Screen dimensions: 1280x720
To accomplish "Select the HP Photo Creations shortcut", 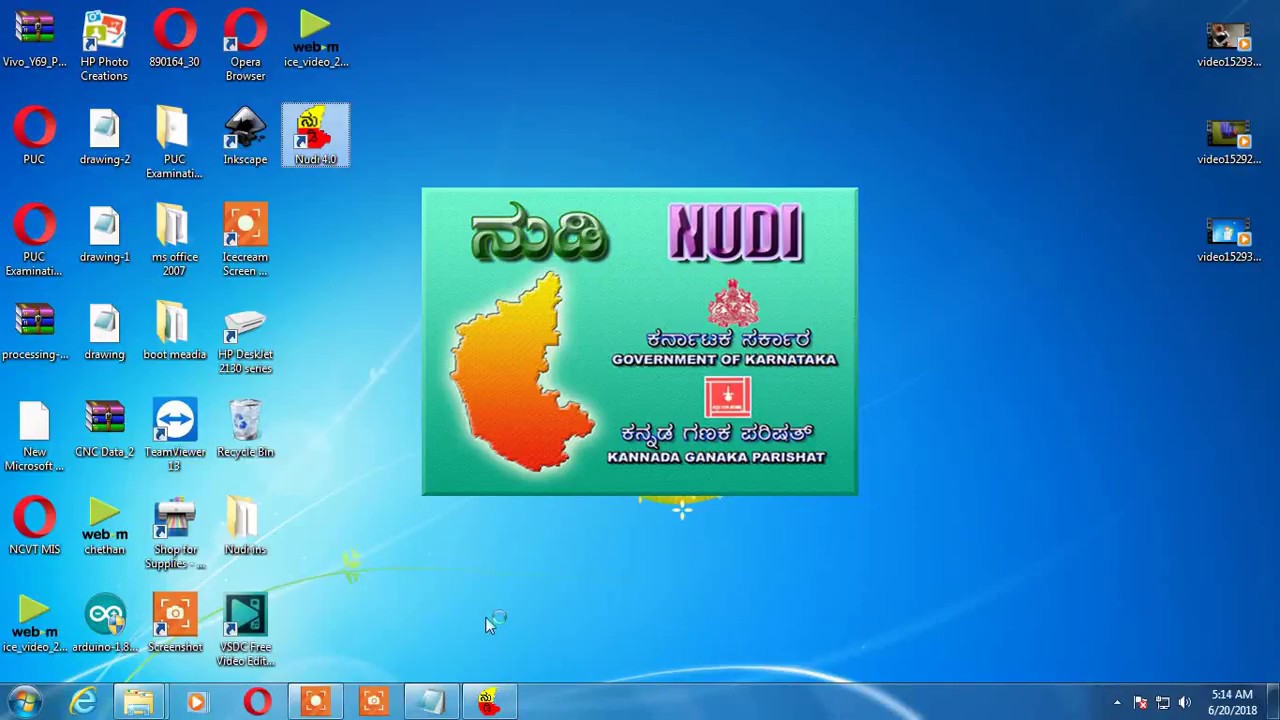I will 104,44.
